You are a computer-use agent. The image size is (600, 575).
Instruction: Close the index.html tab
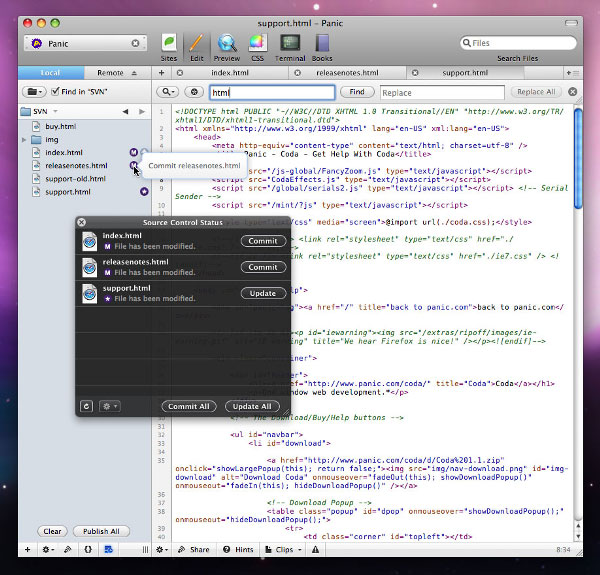tap(180, 73)
